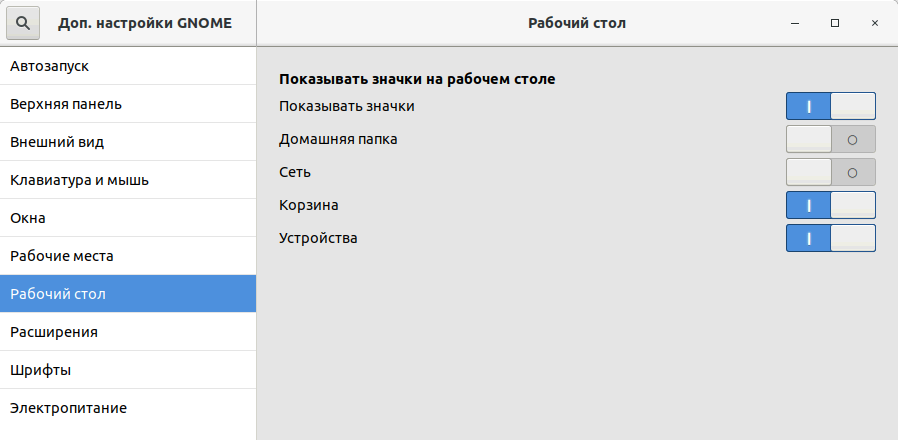The height and width of the screenshot is (440, 898).
Task: Open Клавиатура и мышь settings
Action: coord(128,180)
